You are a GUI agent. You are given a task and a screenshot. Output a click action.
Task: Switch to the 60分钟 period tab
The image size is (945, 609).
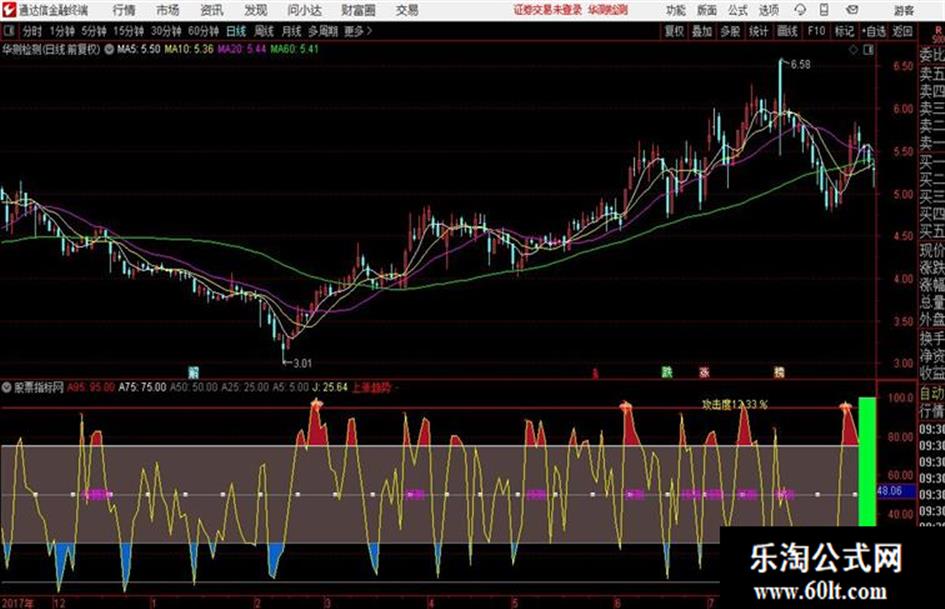point(203,31)
